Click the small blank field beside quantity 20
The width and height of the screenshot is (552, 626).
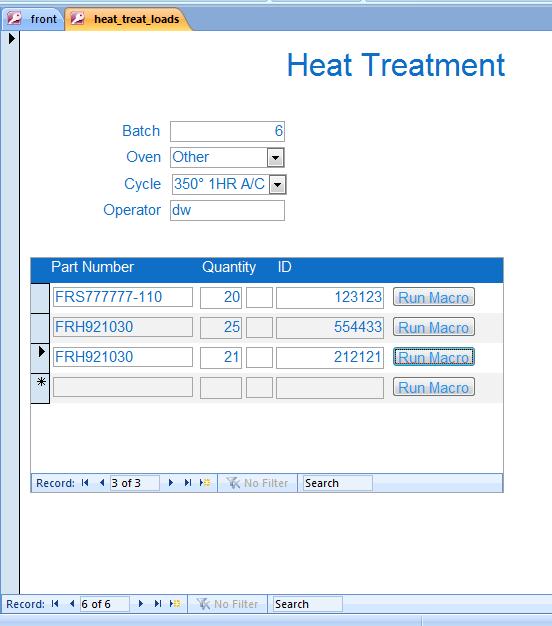[259, 297]
